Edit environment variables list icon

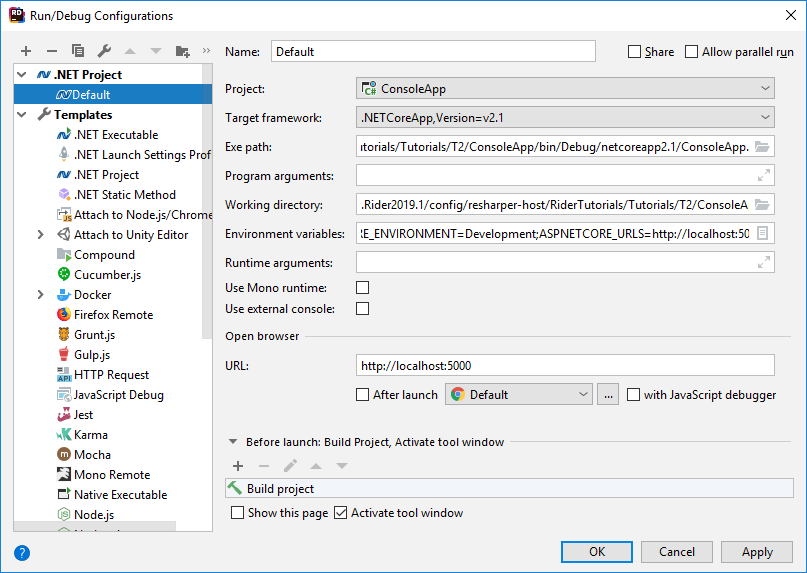pyautogui.click(x=763, y=233)
